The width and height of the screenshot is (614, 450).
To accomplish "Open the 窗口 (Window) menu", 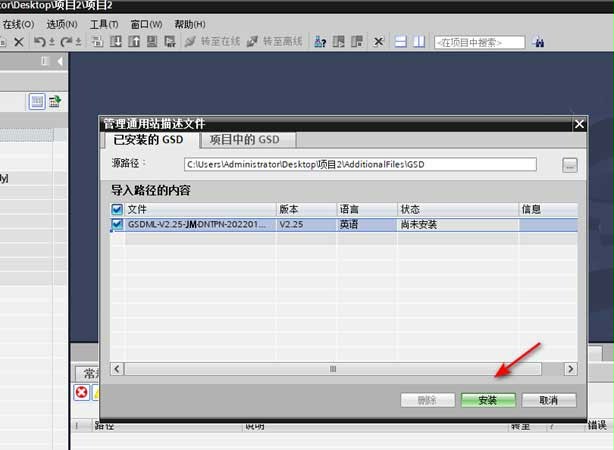I will 146,23.
